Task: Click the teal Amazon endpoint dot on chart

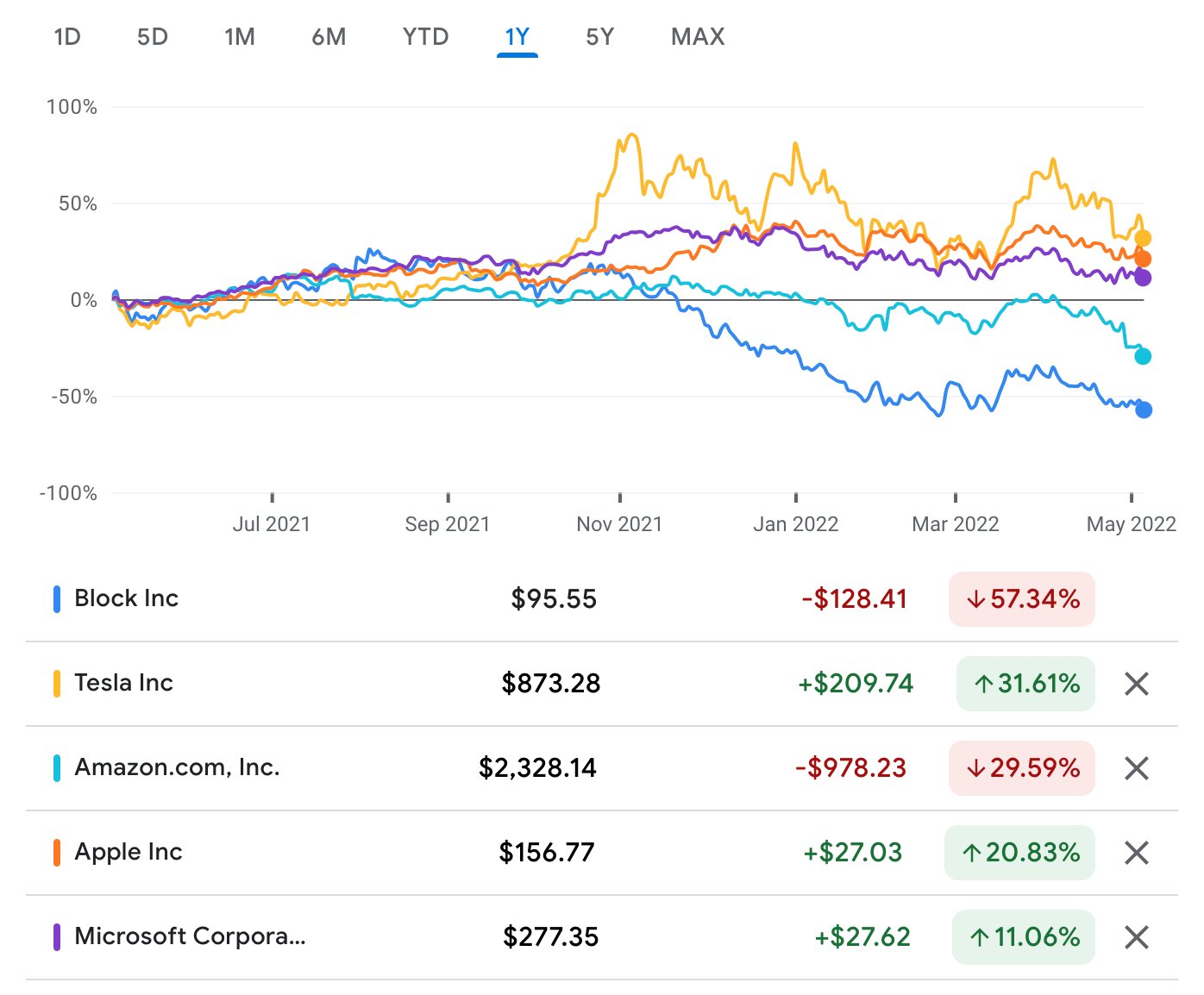Action: [1143, 356]
